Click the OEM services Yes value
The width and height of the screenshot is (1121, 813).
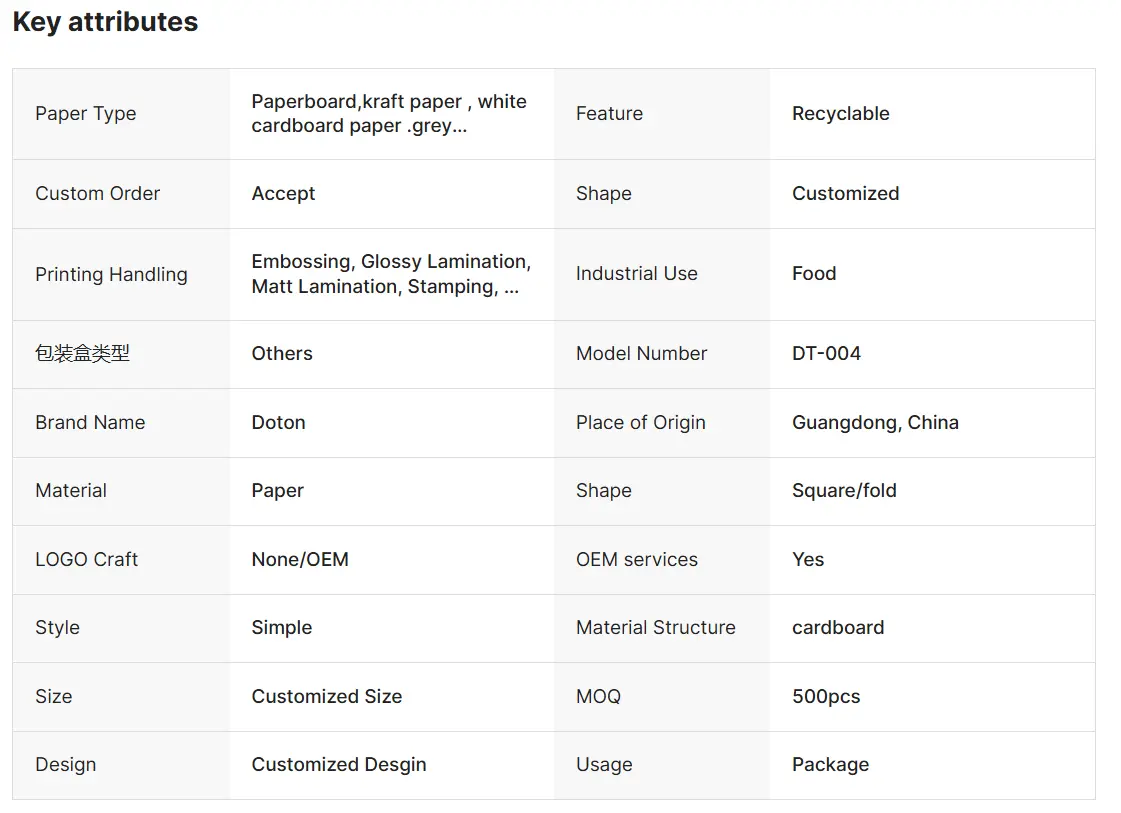808,560
